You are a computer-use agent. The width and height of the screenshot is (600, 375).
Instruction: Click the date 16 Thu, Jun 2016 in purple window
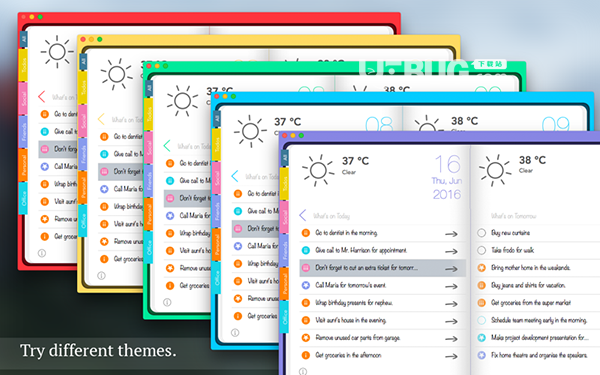pos(447,178)
